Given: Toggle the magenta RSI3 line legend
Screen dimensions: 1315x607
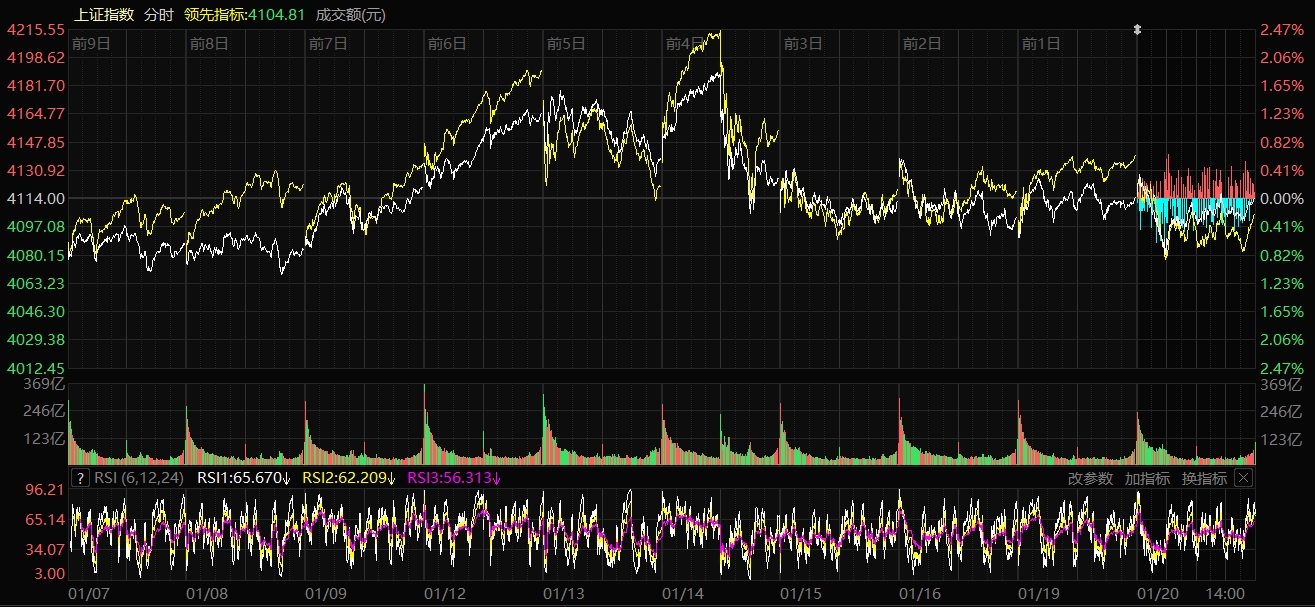Looking at the screenshot, I should [454, 478].
